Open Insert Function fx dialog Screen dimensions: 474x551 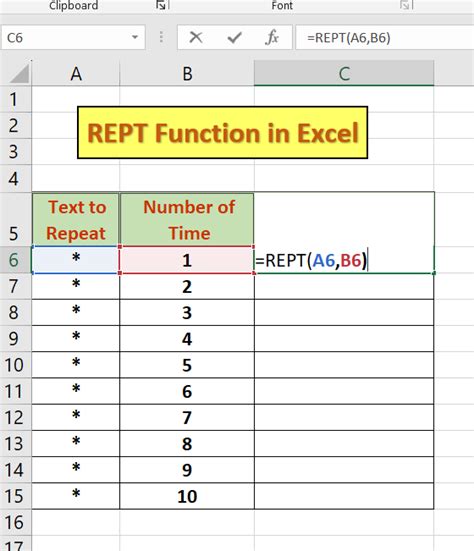pos(272,37)
